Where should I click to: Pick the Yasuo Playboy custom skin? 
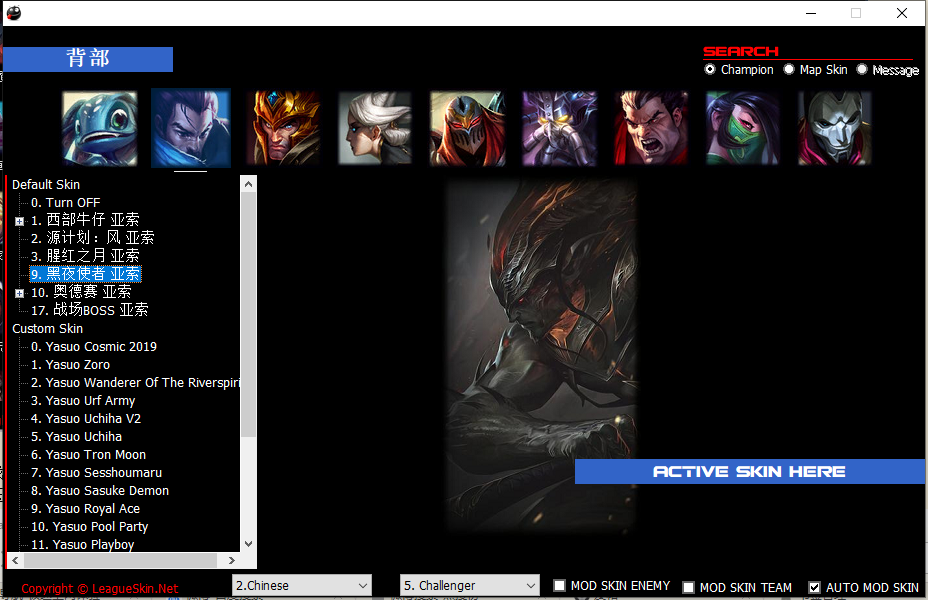82,544
